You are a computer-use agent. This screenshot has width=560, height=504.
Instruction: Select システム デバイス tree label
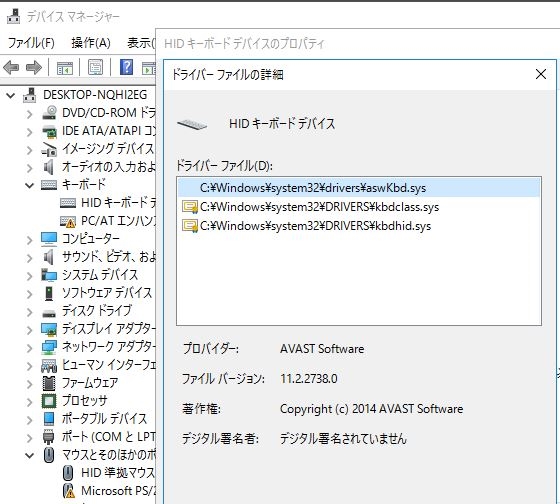pos(100,275)
